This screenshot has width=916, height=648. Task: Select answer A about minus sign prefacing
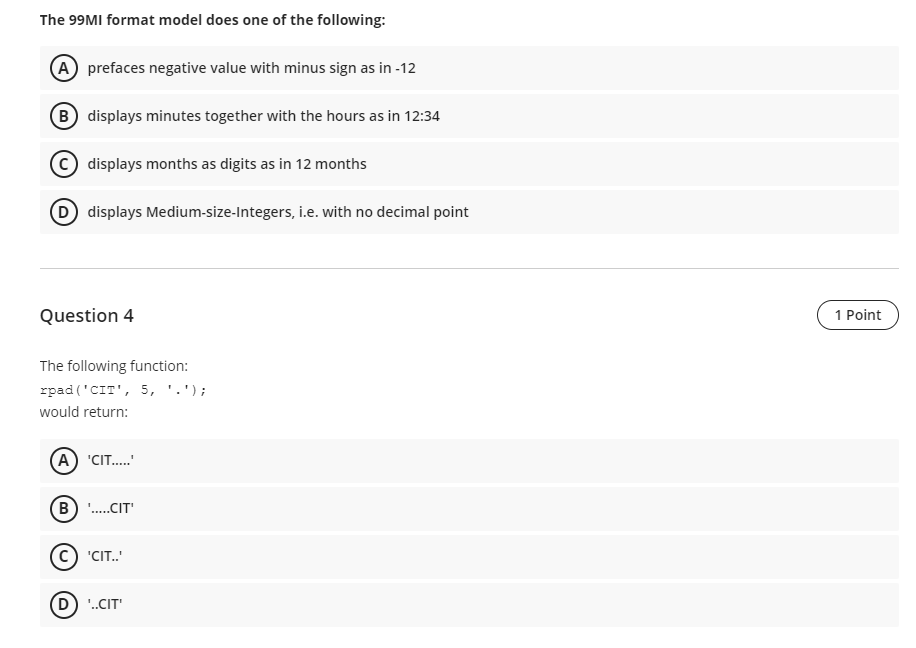point(250,68)
